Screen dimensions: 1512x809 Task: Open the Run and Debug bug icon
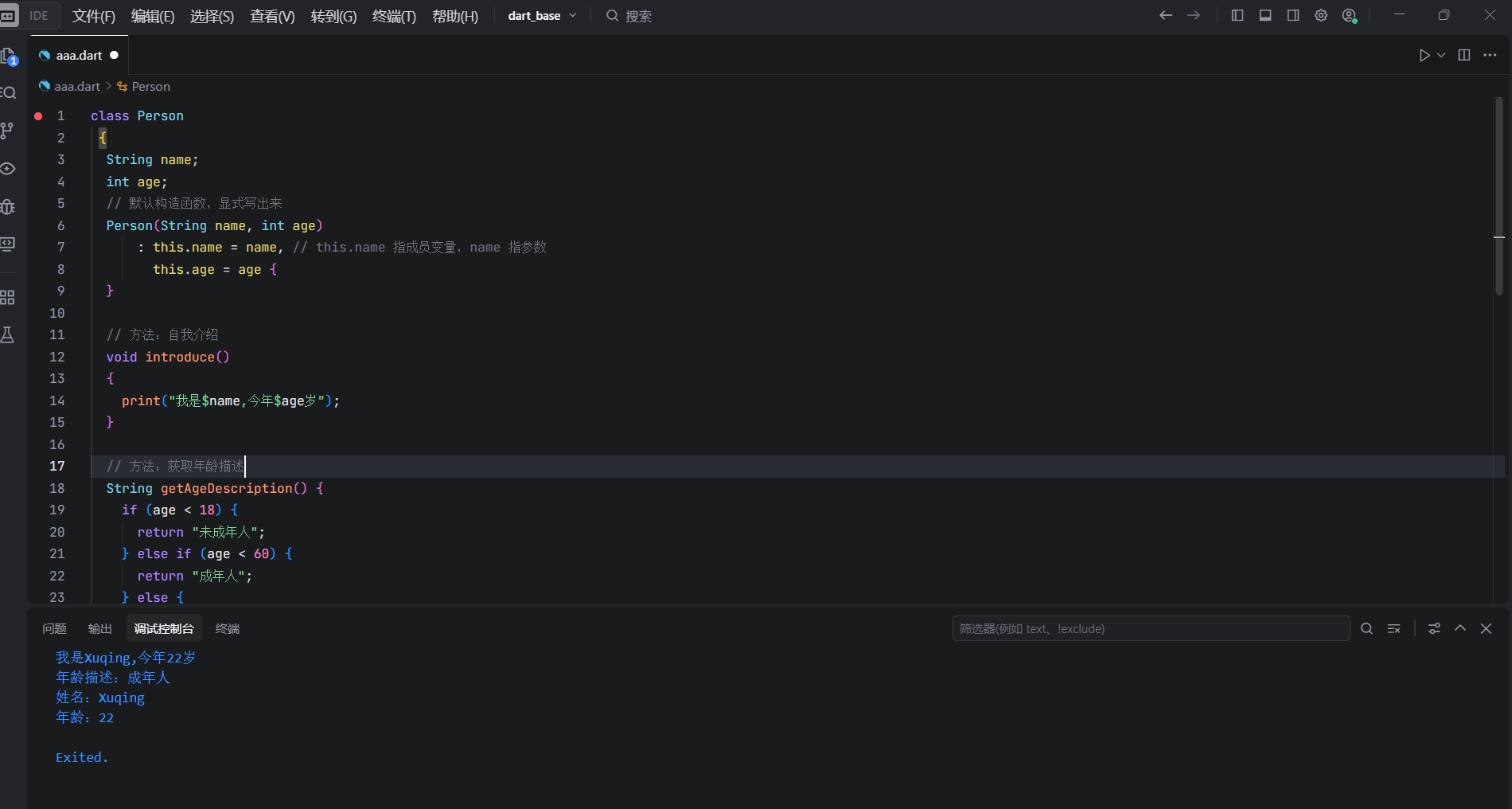(8, 207)
